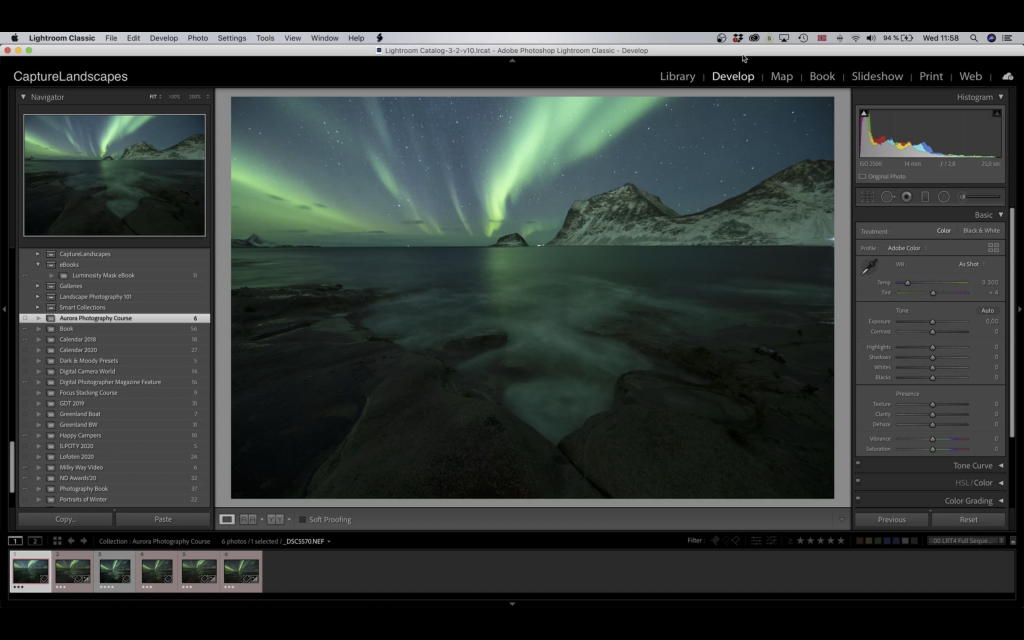Toggle sync checkbox beside Aurora Photography Course
1024x640 pixels.
tap(25, 318)
